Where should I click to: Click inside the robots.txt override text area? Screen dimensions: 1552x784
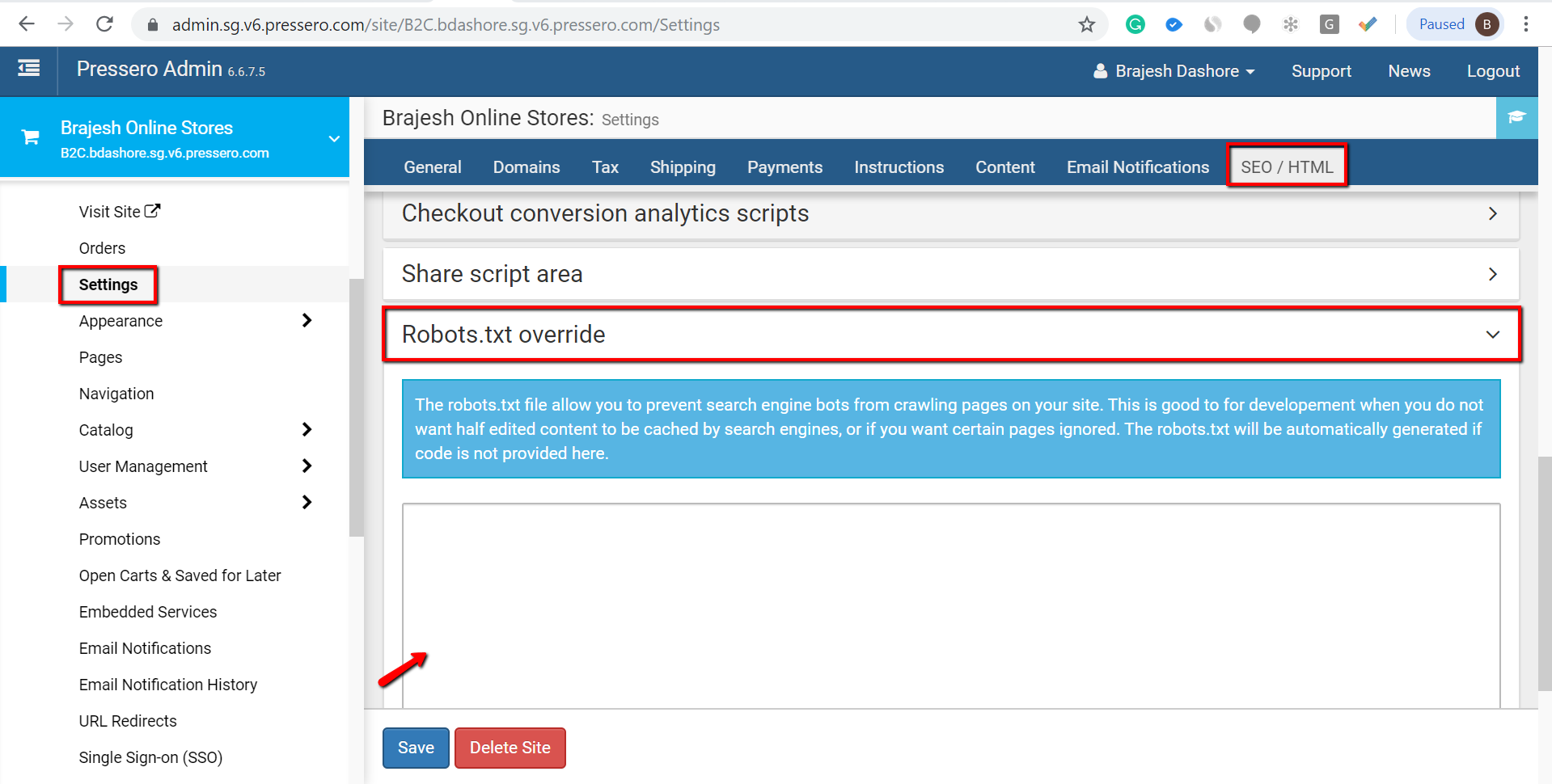pyautogui.click(x=951, y=606)
